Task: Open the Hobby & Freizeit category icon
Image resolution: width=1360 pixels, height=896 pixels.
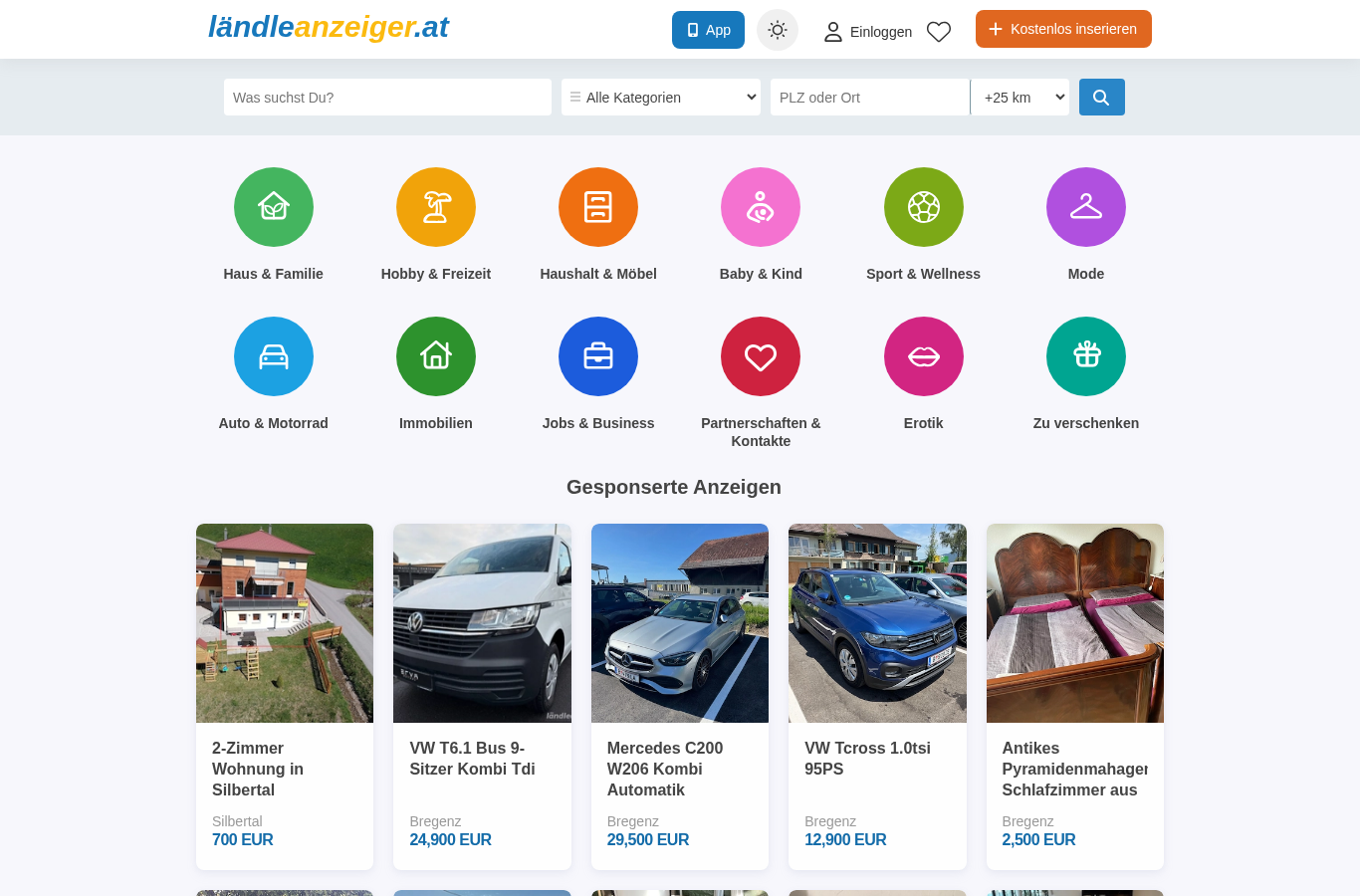Action: [x=436, y=207]
